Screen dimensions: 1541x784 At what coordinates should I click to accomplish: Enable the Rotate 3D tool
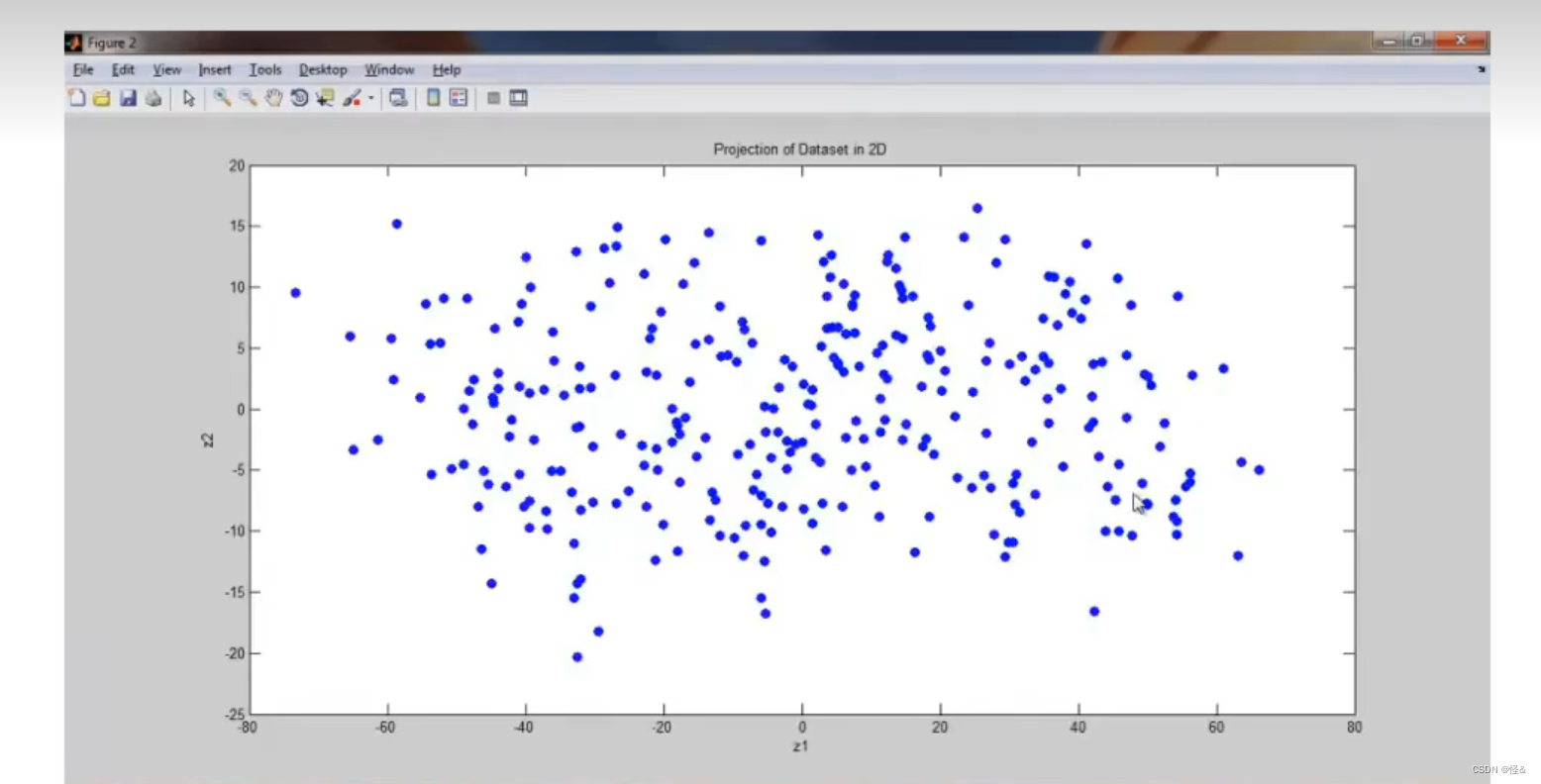[299, 98]
